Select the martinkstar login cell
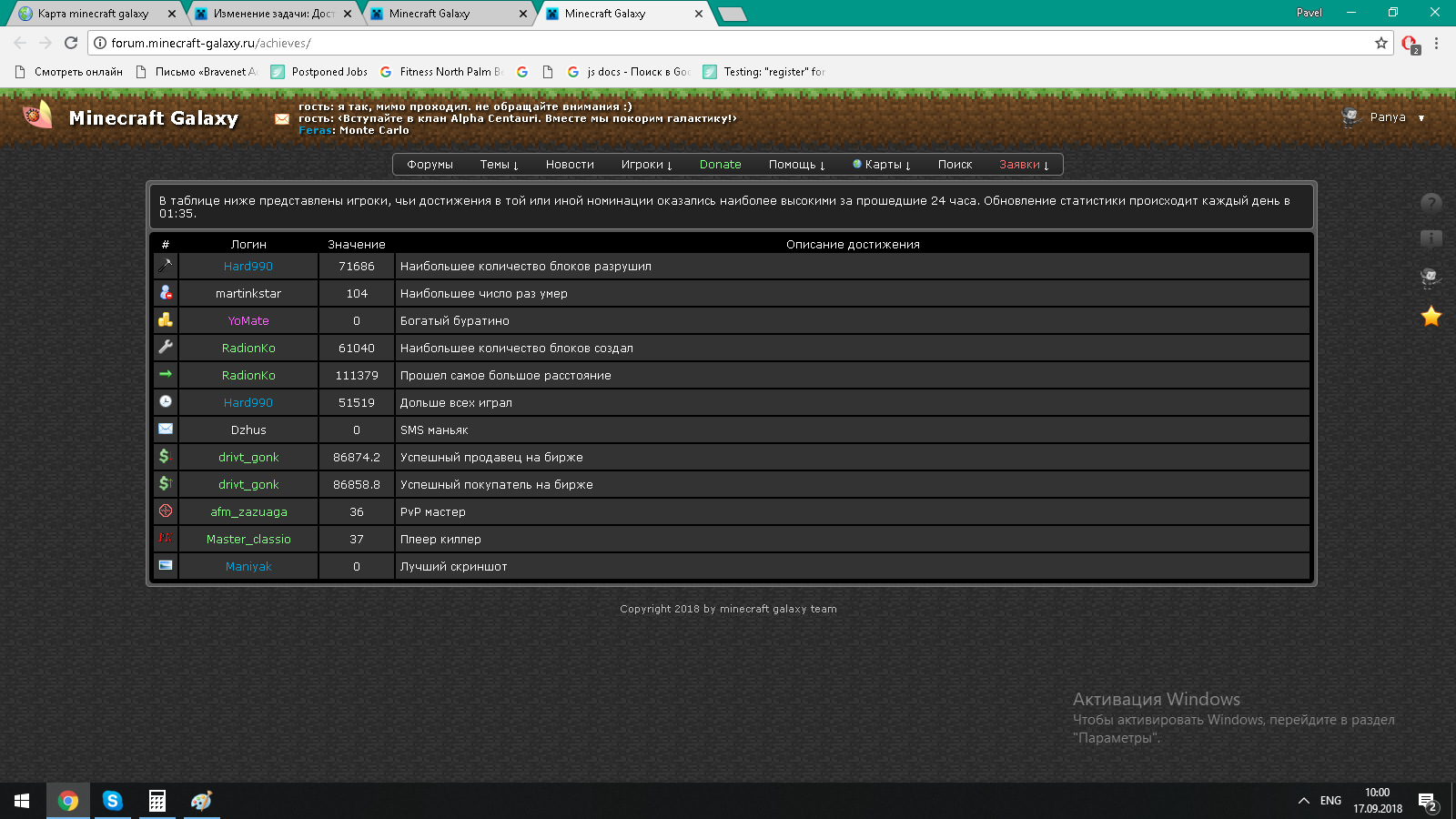 [x=248, y=294]
